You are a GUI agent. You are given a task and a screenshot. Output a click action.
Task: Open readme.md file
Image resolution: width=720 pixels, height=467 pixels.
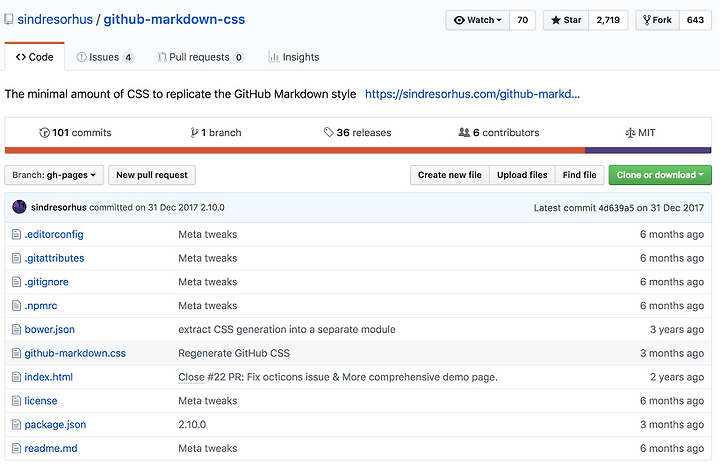pyautogui.click(x=51, y=449)
